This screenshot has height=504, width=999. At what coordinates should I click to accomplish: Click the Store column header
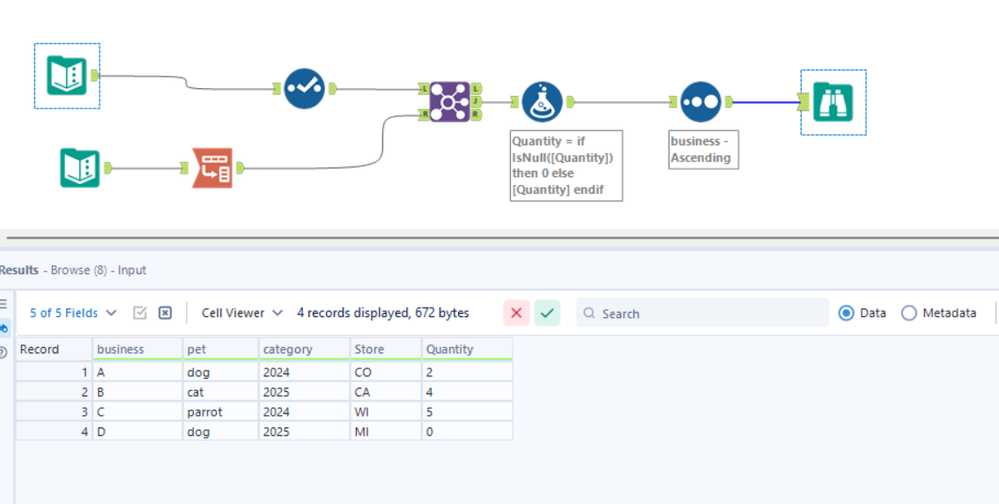click(x=385, y=349)
